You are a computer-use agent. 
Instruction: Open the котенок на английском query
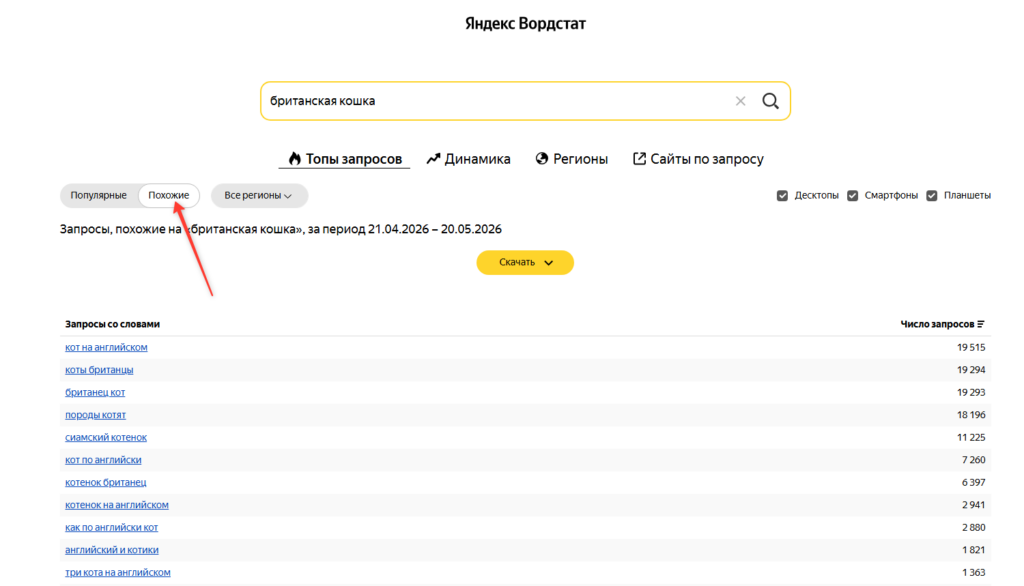(117, 505)
